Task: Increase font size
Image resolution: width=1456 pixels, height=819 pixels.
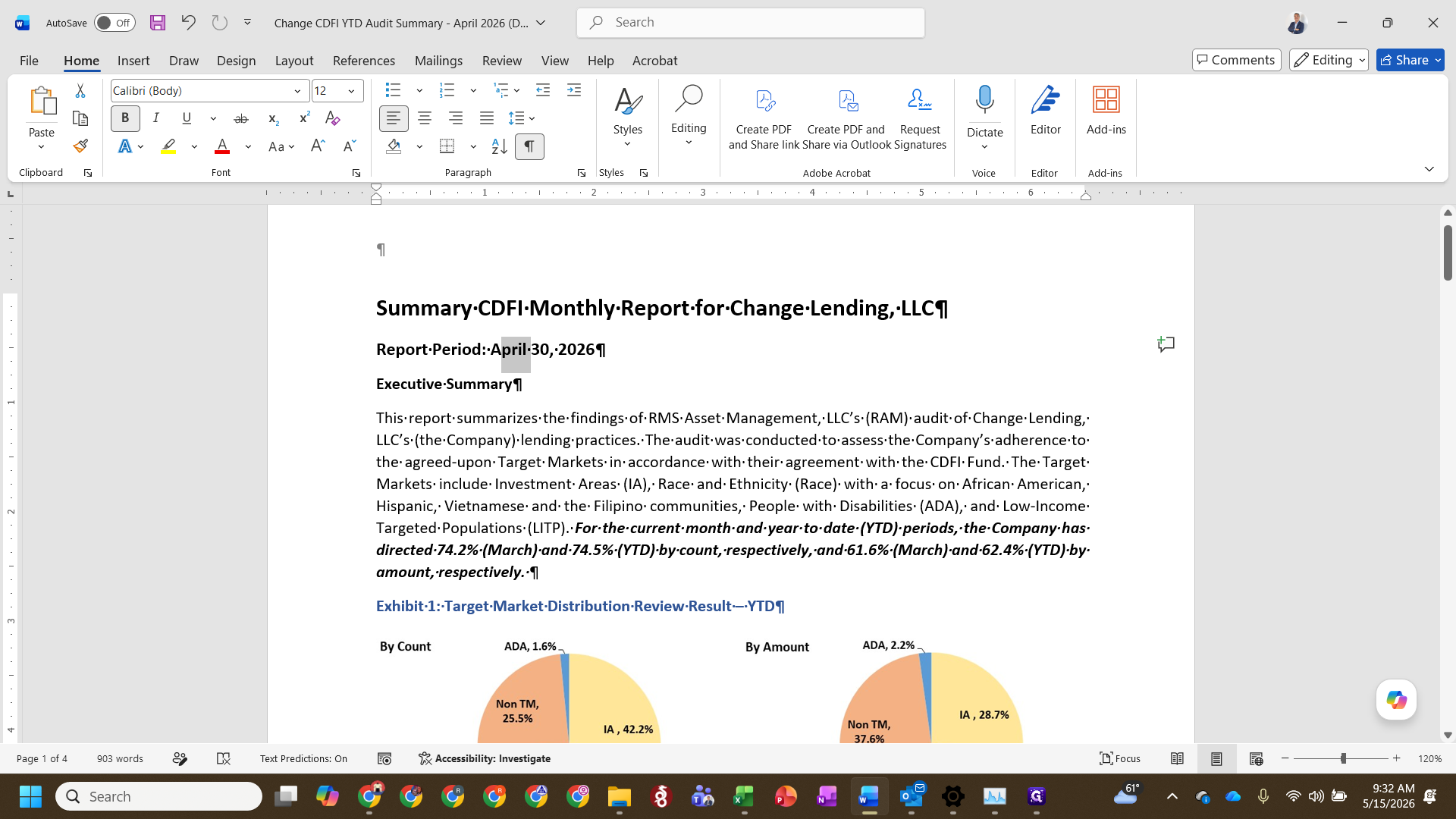Action: [318, 146]
